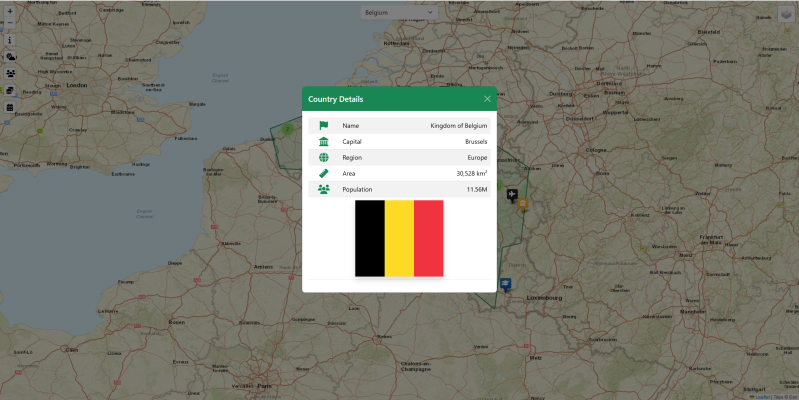Open the Leaflet attribution link
The height and width of the screenshot is (400, 799).
click(761, 396)
